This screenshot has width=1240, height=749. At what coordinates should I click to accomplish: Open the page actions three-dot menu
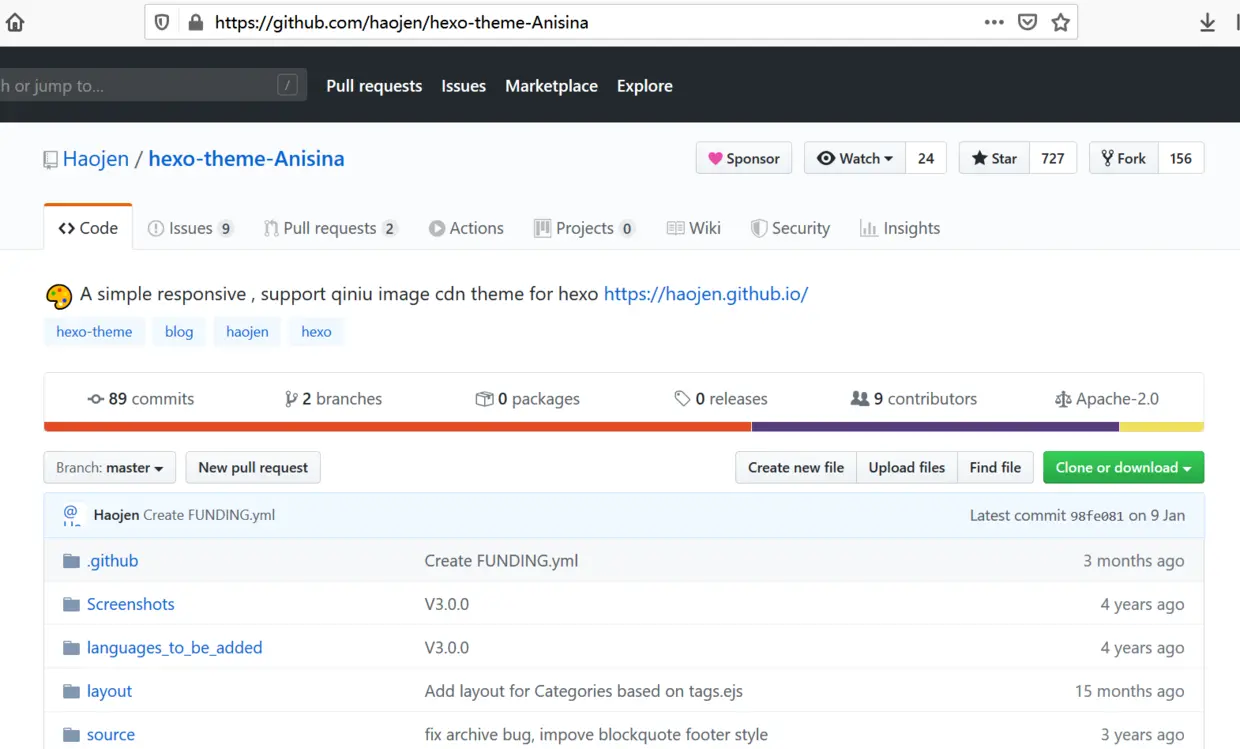click(994, 22)
